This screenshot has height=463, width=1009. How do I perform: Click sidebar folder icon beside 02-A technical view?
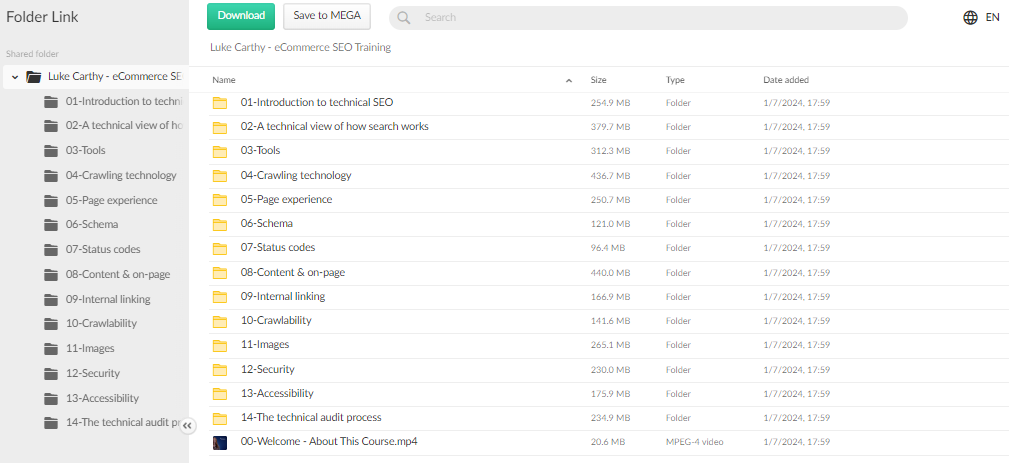51,126
